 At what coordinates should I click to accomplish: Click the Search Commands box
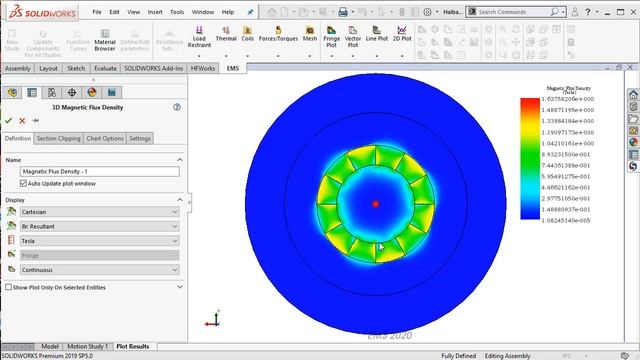click(516, 12)
